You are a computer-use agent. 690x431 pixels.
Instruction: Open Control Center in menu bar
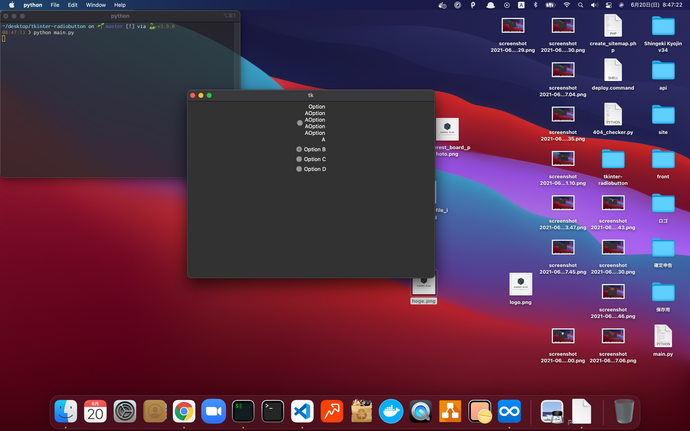coord(609,5)
